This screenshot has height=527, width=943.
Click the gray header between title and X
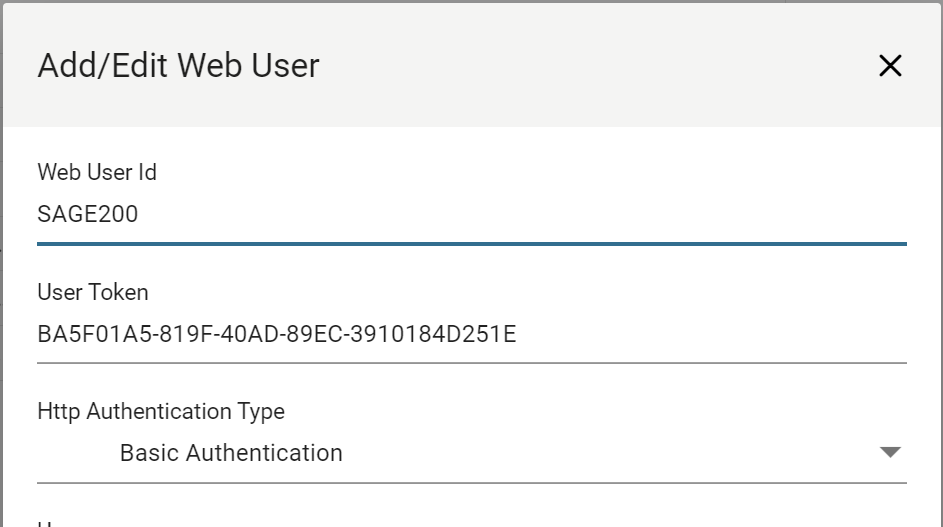click(600, 66)
